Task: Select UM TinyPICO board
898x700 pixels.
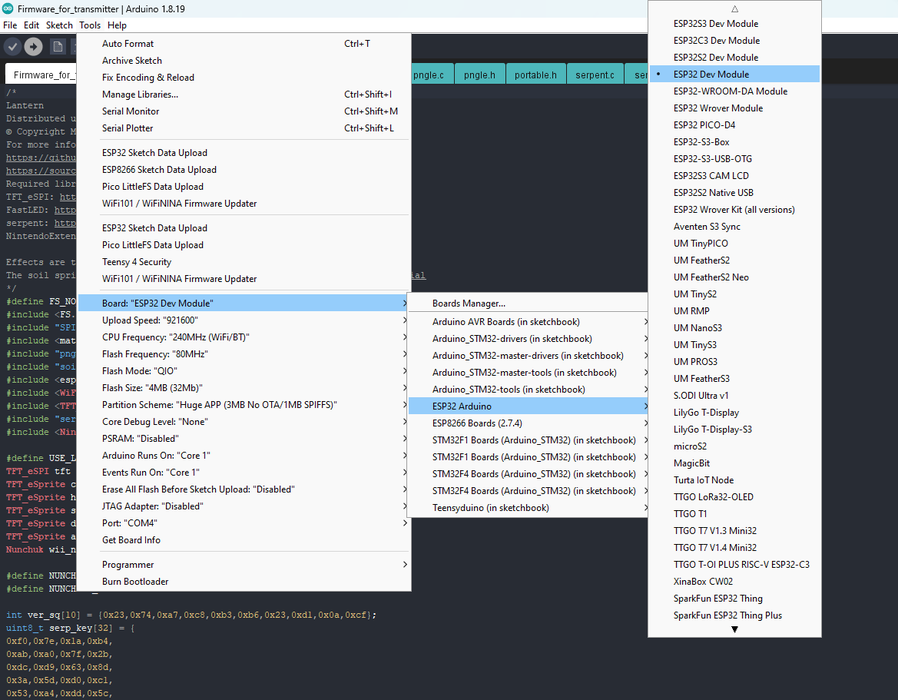Action: pyautogui.click(x=734, y=243)
